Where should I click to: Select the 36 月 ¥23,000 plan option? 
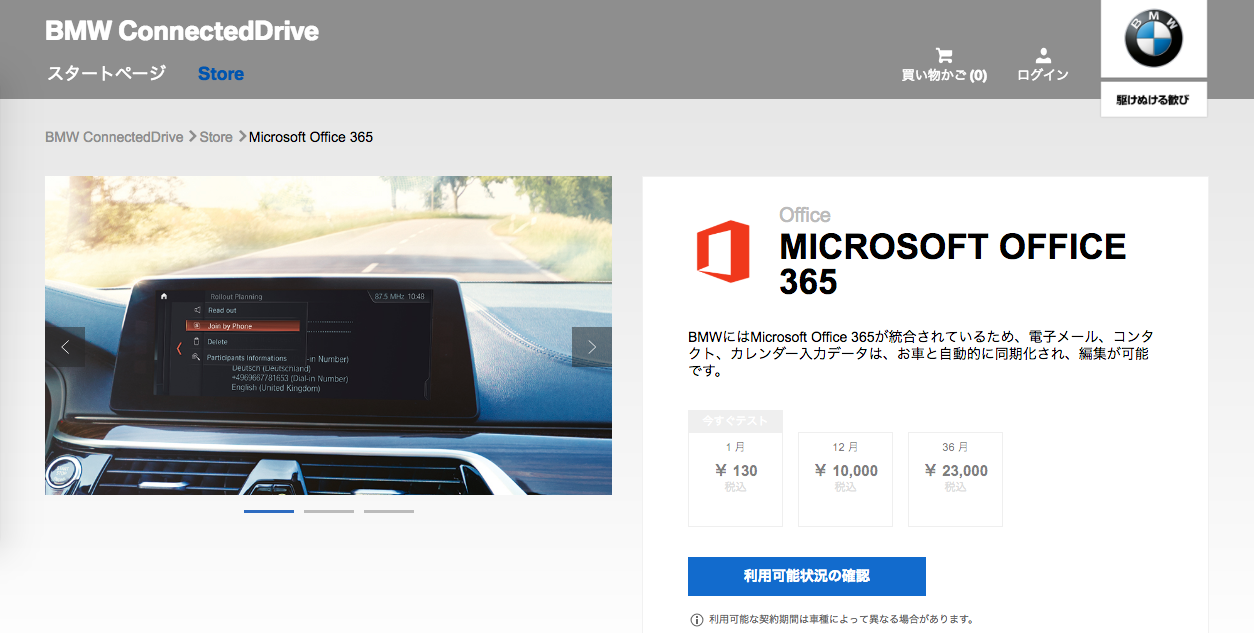coord(955,479)
